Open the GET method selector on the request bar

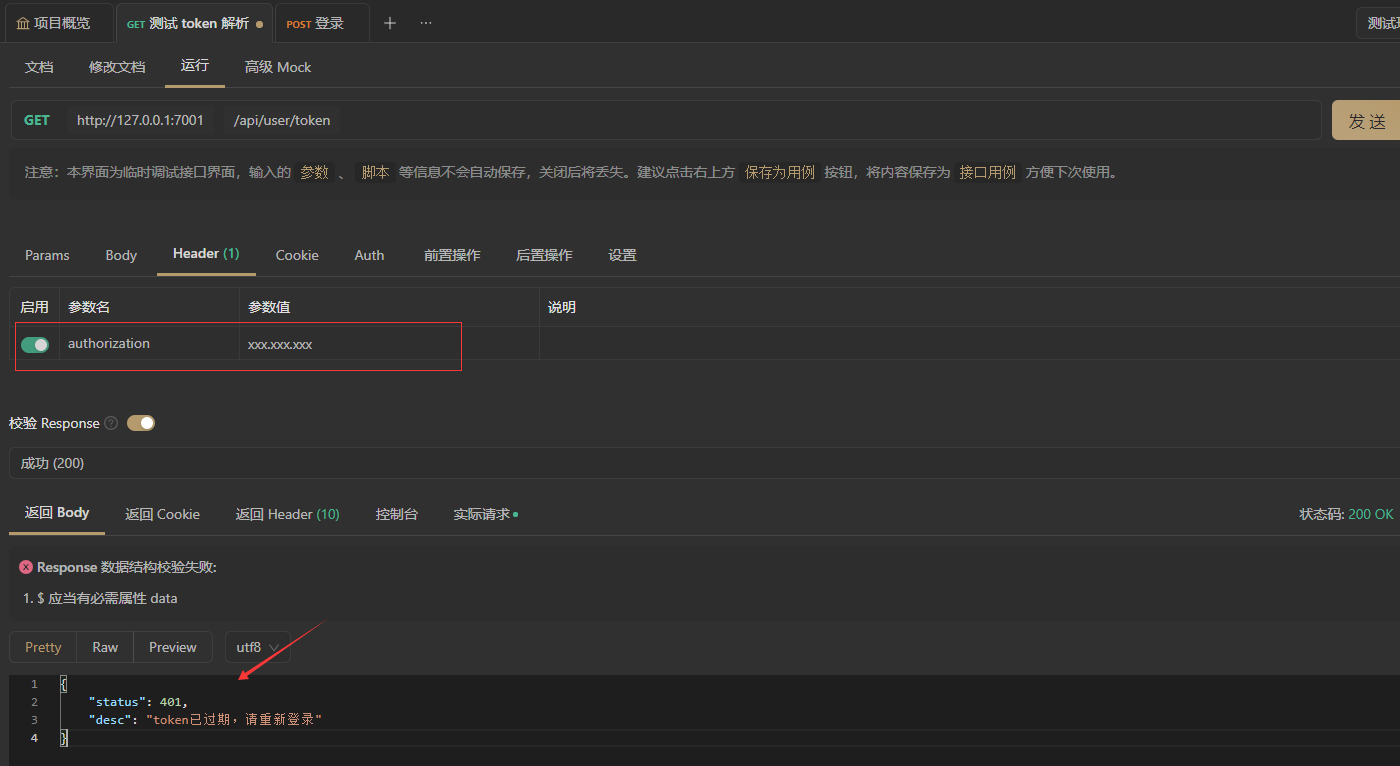click(37, 119)
